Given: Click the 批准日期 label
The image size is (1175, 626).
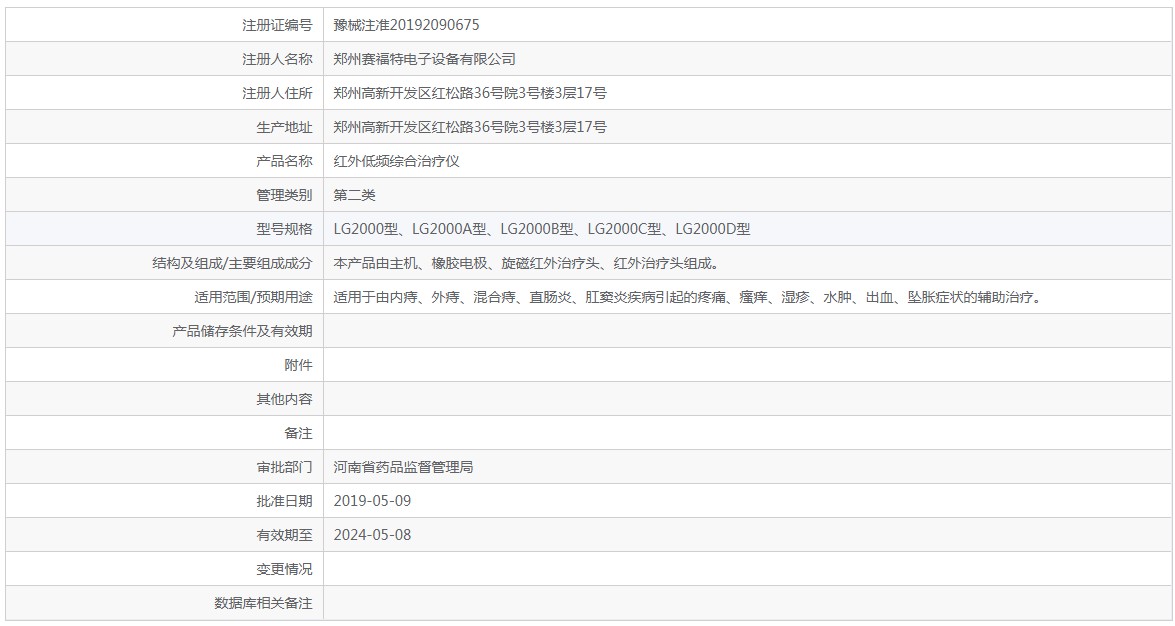Looking at the screenshot, I should coord(284,502).
